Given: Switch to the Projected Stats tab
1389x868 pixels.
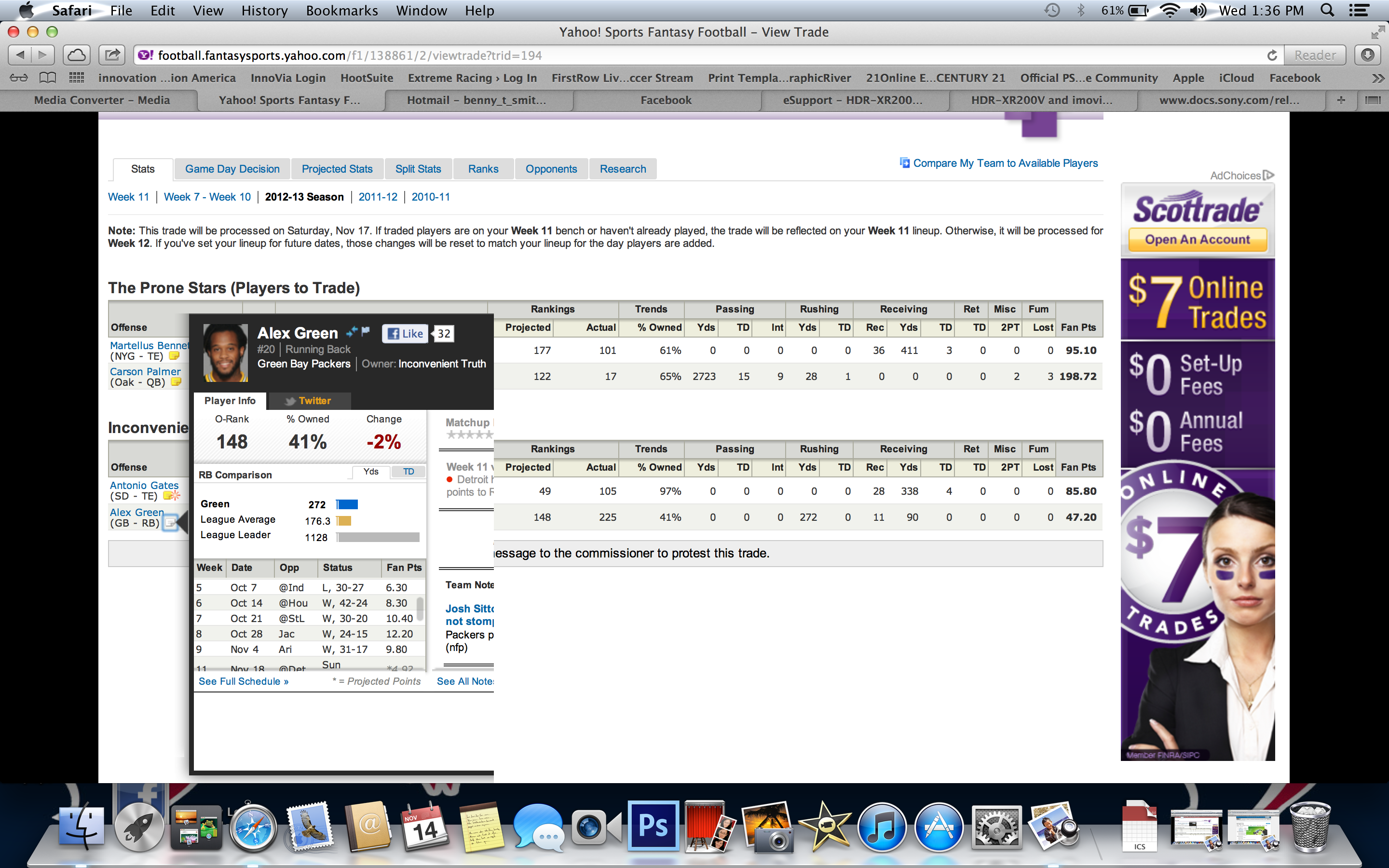Looking at the screenshot, I should pos(337,169).
